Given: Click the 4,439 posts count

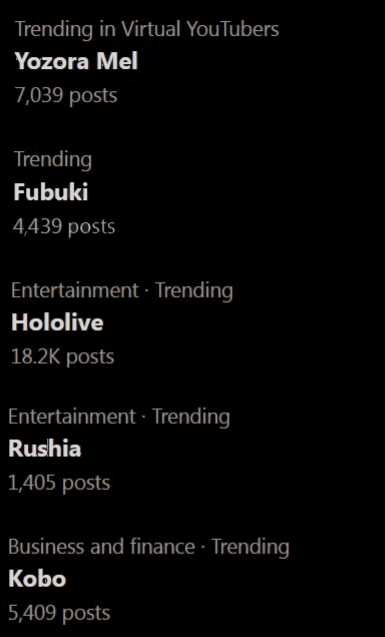Looking at the screenshot, I should click(x=64, y=226).
